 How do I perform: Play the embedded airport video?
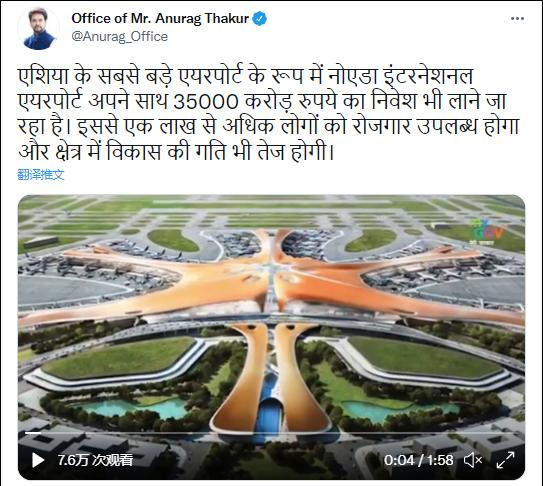click(x=38, y=460)
